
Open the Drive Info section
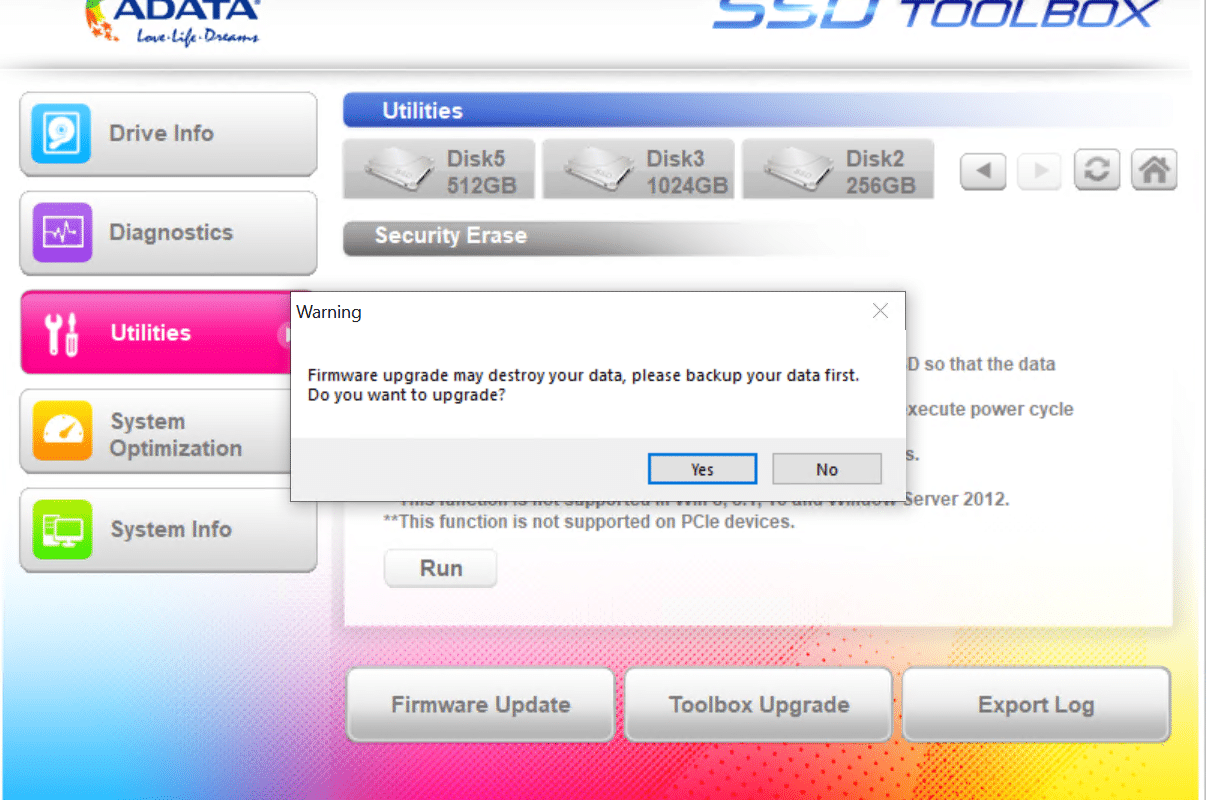tap(168, 134)
